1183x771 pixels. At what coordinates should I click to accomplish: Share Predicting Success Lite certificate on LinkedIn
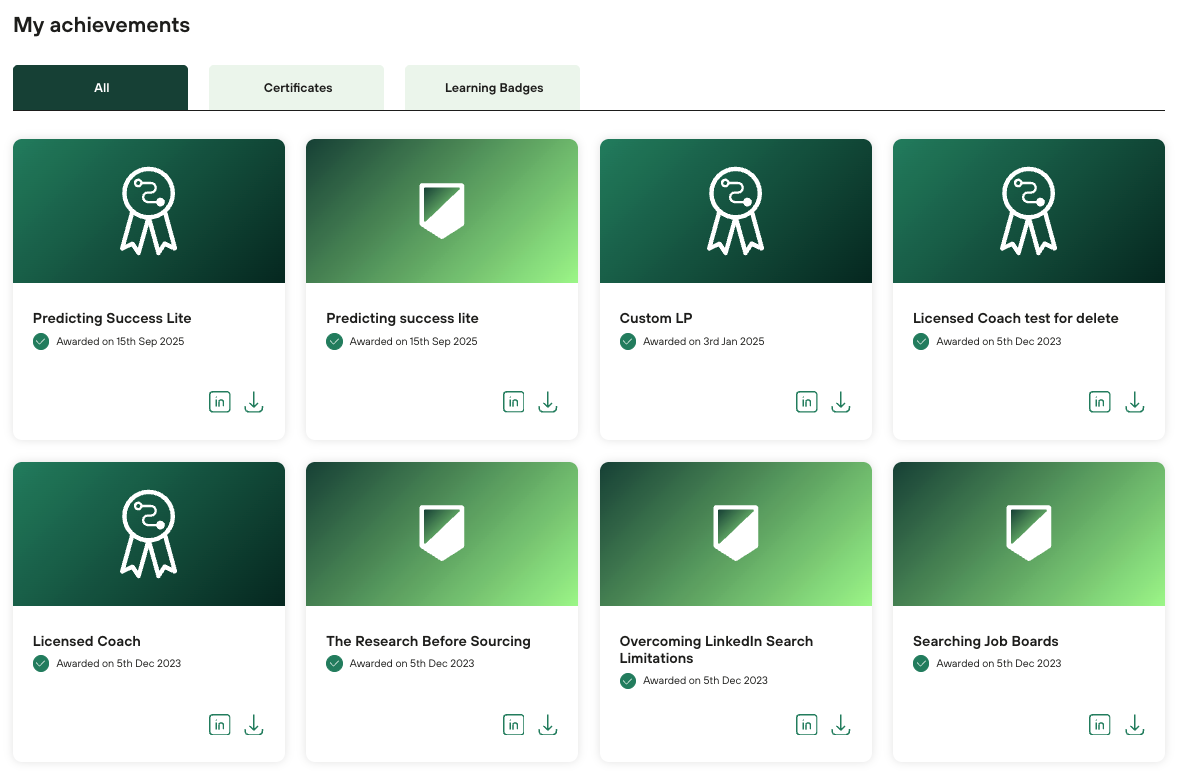pos(220,402)
